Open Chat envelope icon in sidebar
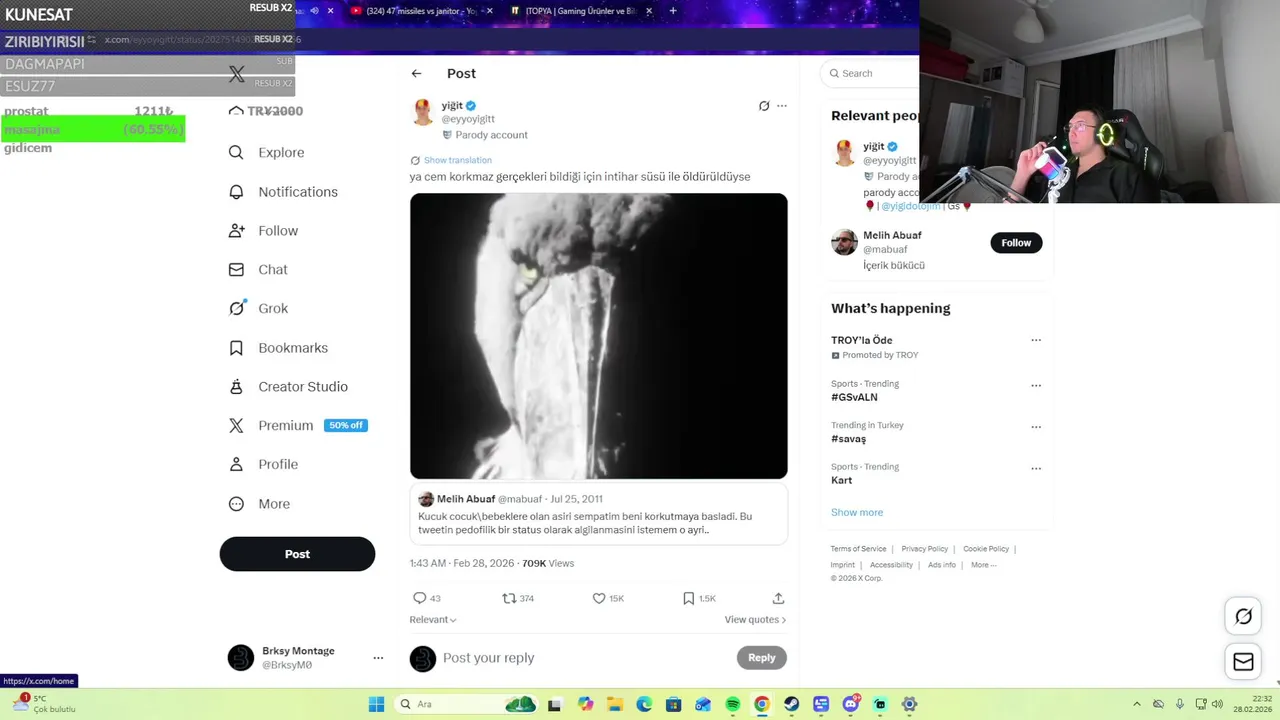 click(236, 269)
